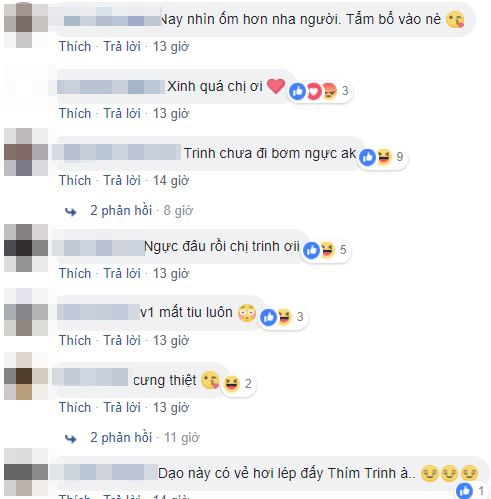Open avatar of 'cưng thiệt' commenter

pos(26,376)
